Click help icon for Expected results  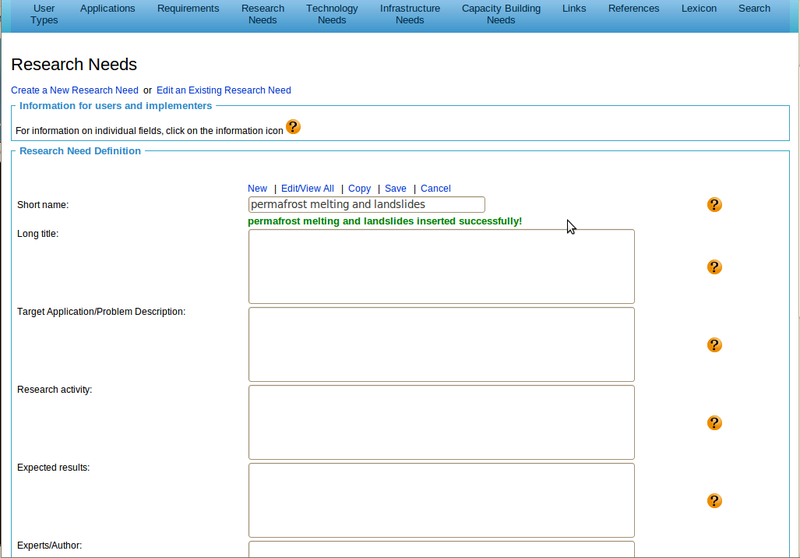(714, 501)
